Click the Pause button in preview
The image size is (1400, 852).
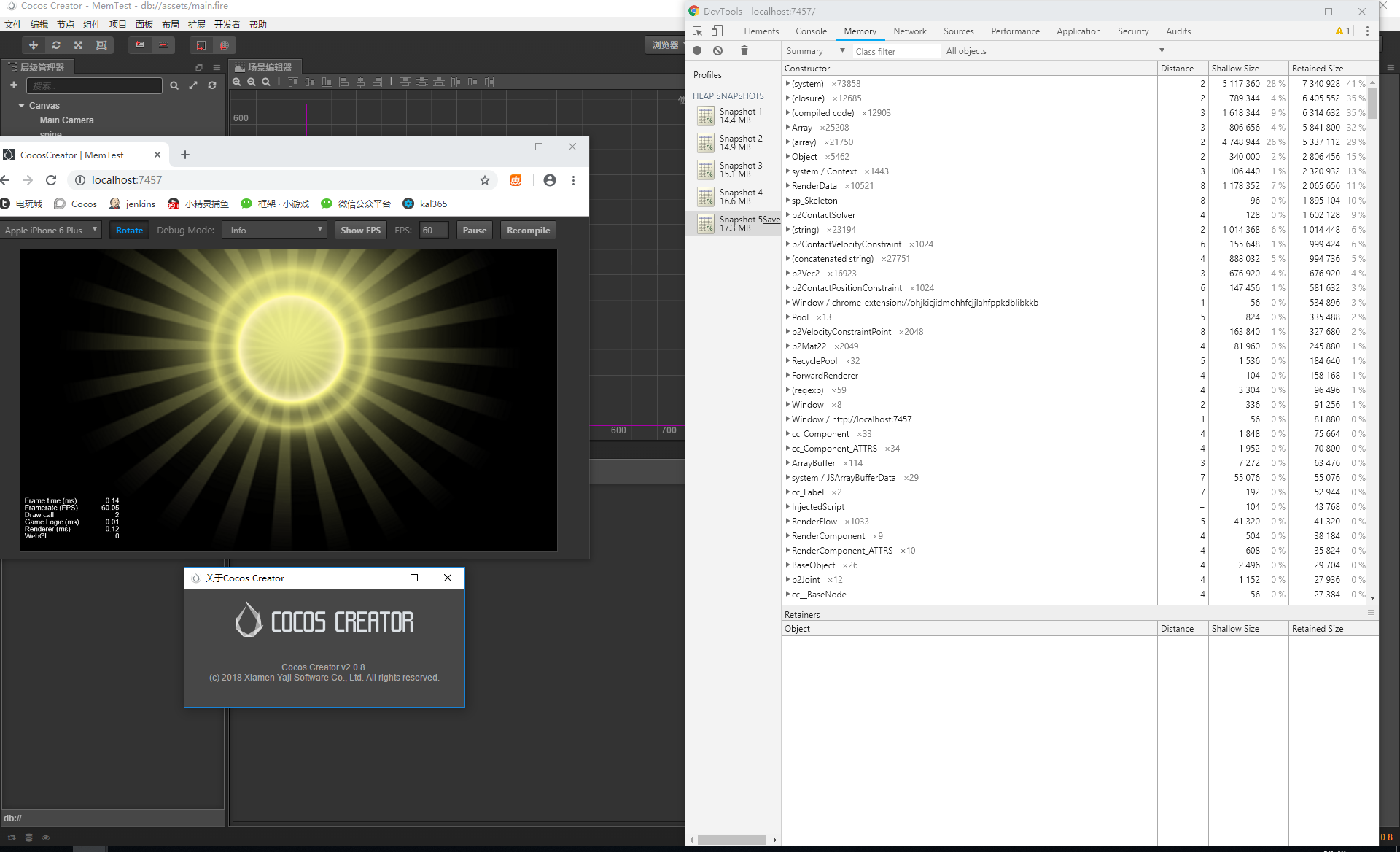(x=474, y=231)
